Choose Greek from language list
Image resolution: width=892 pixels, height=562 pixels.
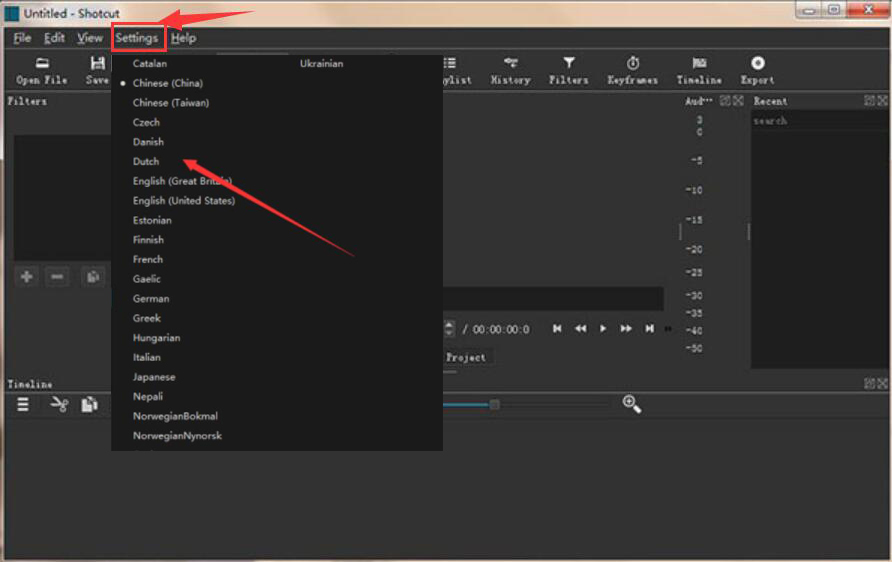(x=147, y=318)
